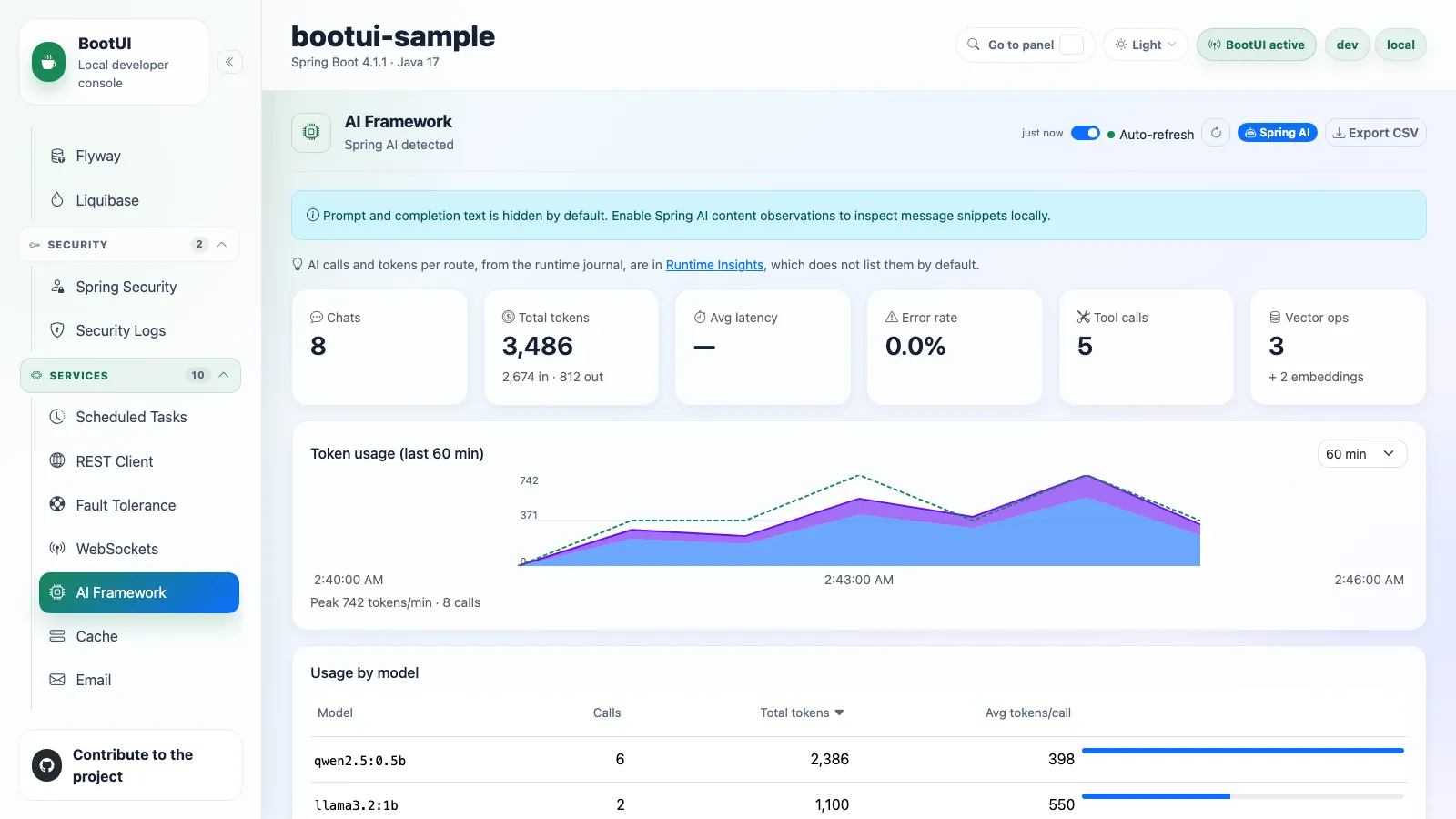1456x819 pixels.
Task: Collapse the SERVICES section
Action: 130,375
